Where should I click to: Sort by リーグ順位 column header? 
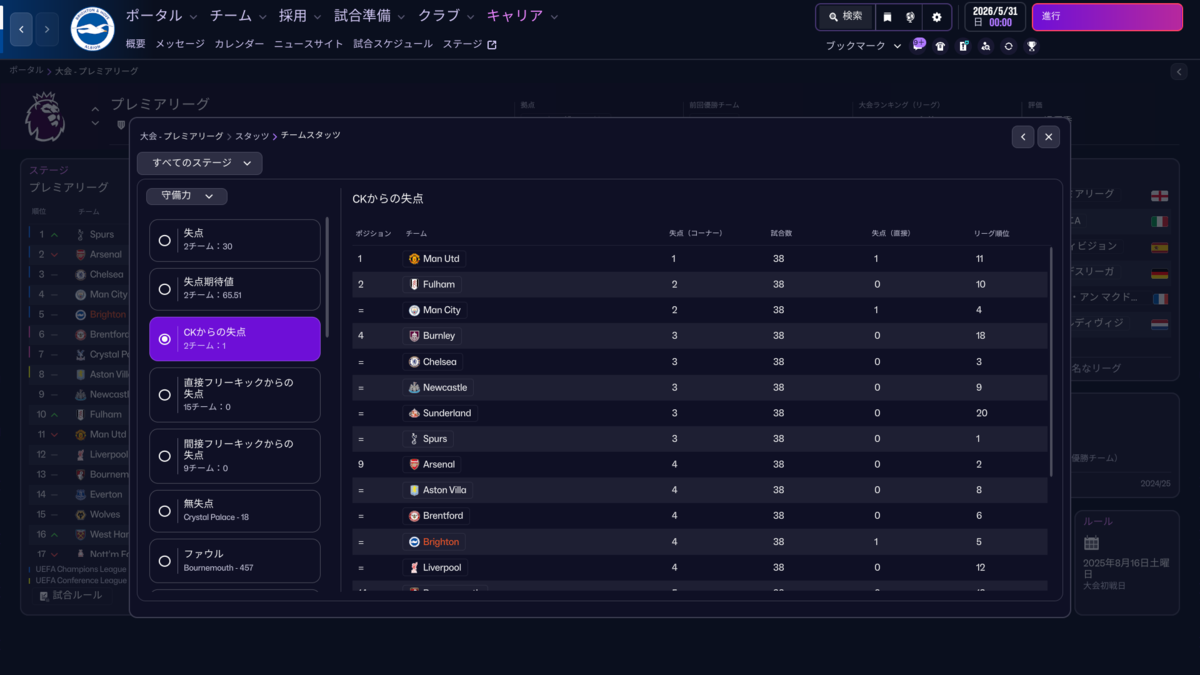click(x=991, y=233)
